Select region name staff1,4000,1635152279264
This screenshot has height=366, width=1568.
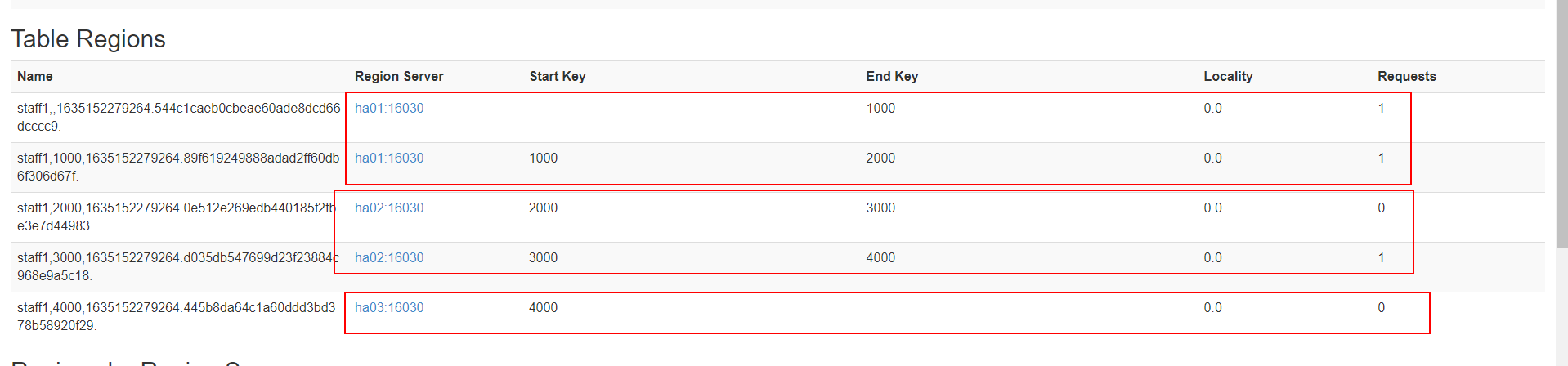[x=177, y=316]
